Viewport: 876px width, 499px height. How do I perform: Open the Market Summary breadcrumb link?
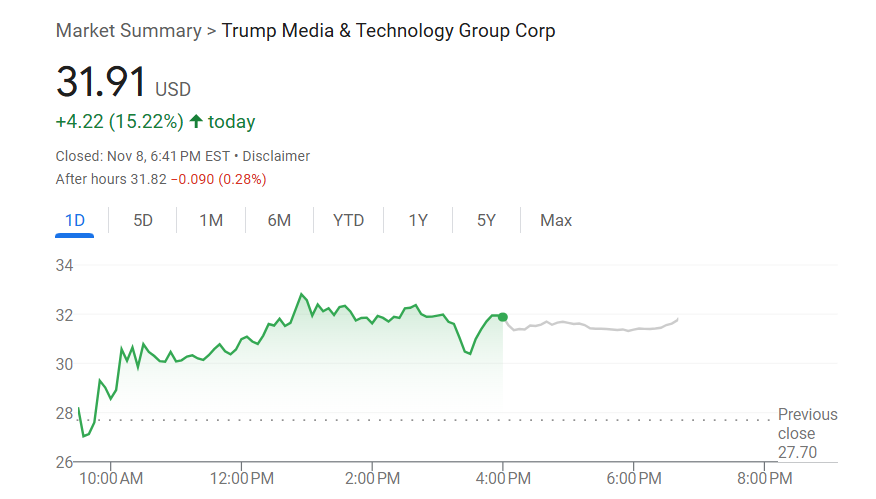coord(128,30)
